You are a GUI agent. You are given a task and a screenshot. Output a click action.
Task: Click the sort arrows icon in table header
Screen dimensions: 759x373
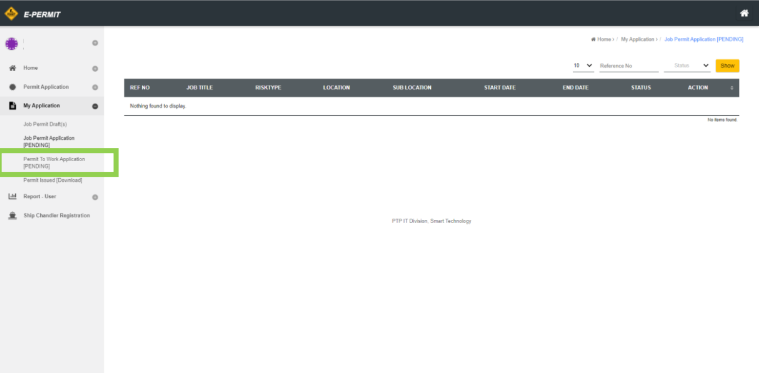click(732, 88)
